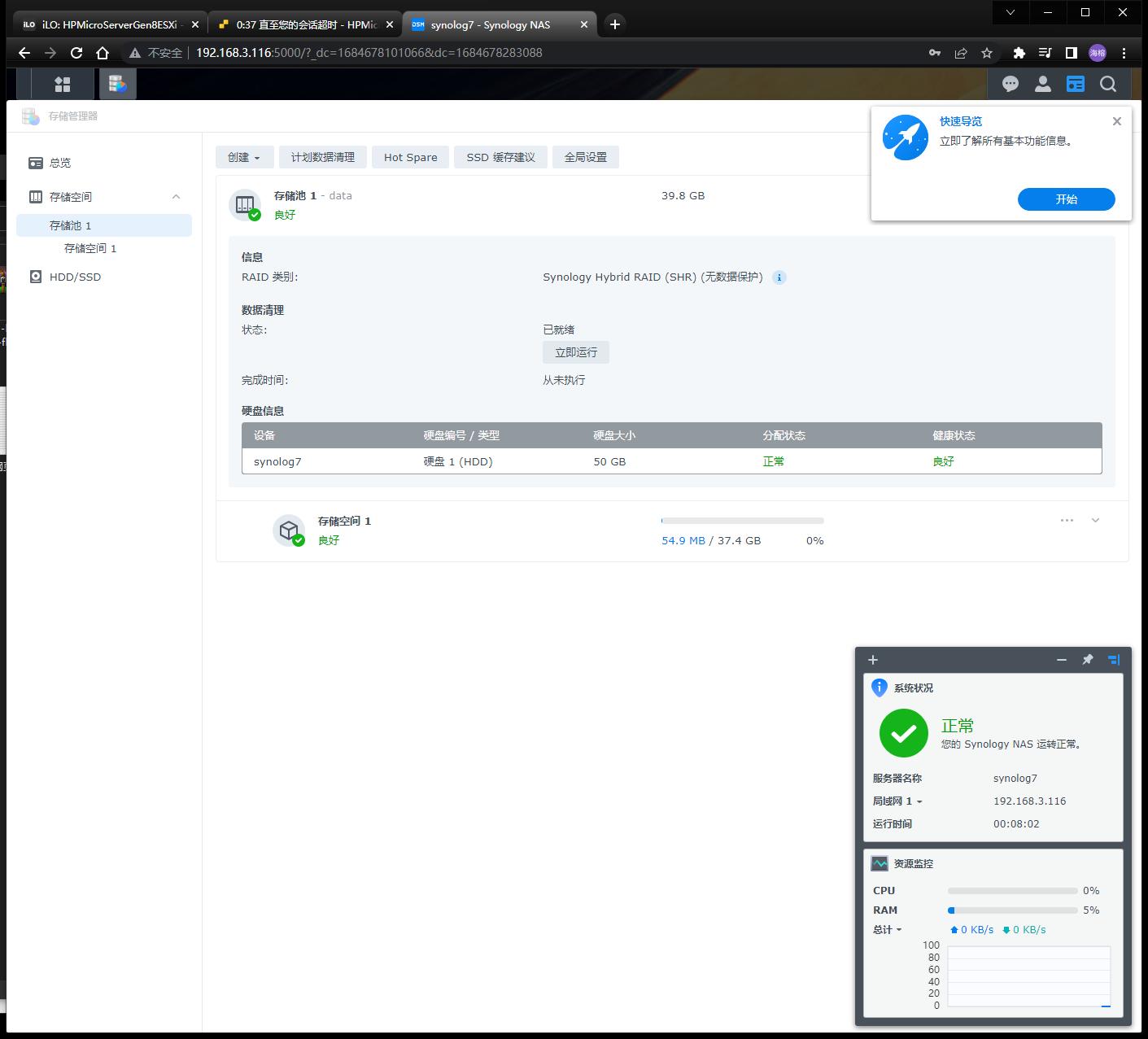Screen dimensions: 1148x1039
Task: Open the 创建 dropdown menu
Action: coord(243,157)
